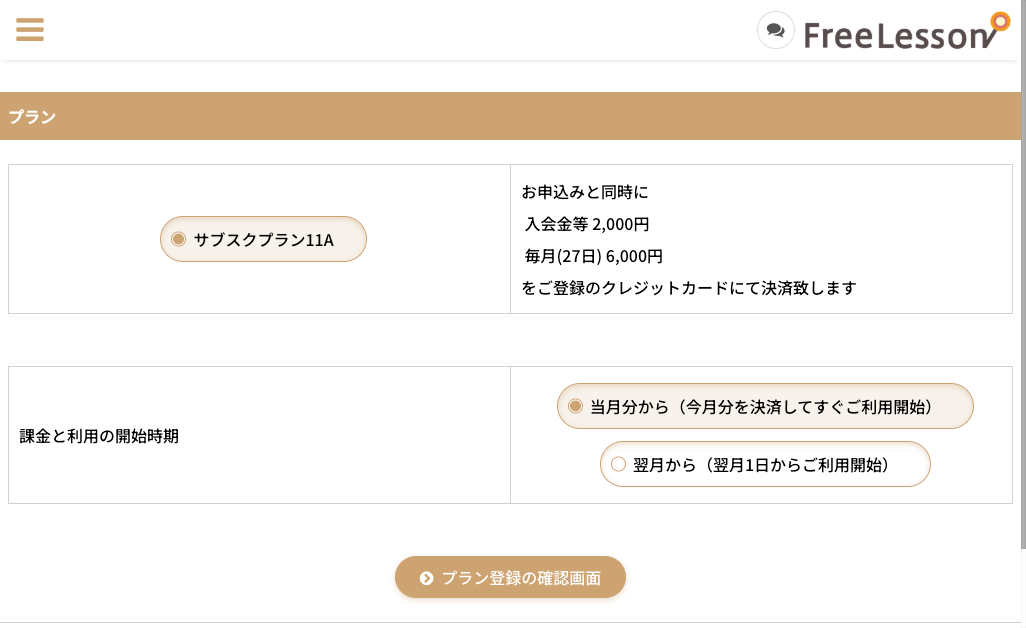Click the 毎月(27日) 6,000円 text
This screenshot has width=1026, height=628.
click(593, 256)
